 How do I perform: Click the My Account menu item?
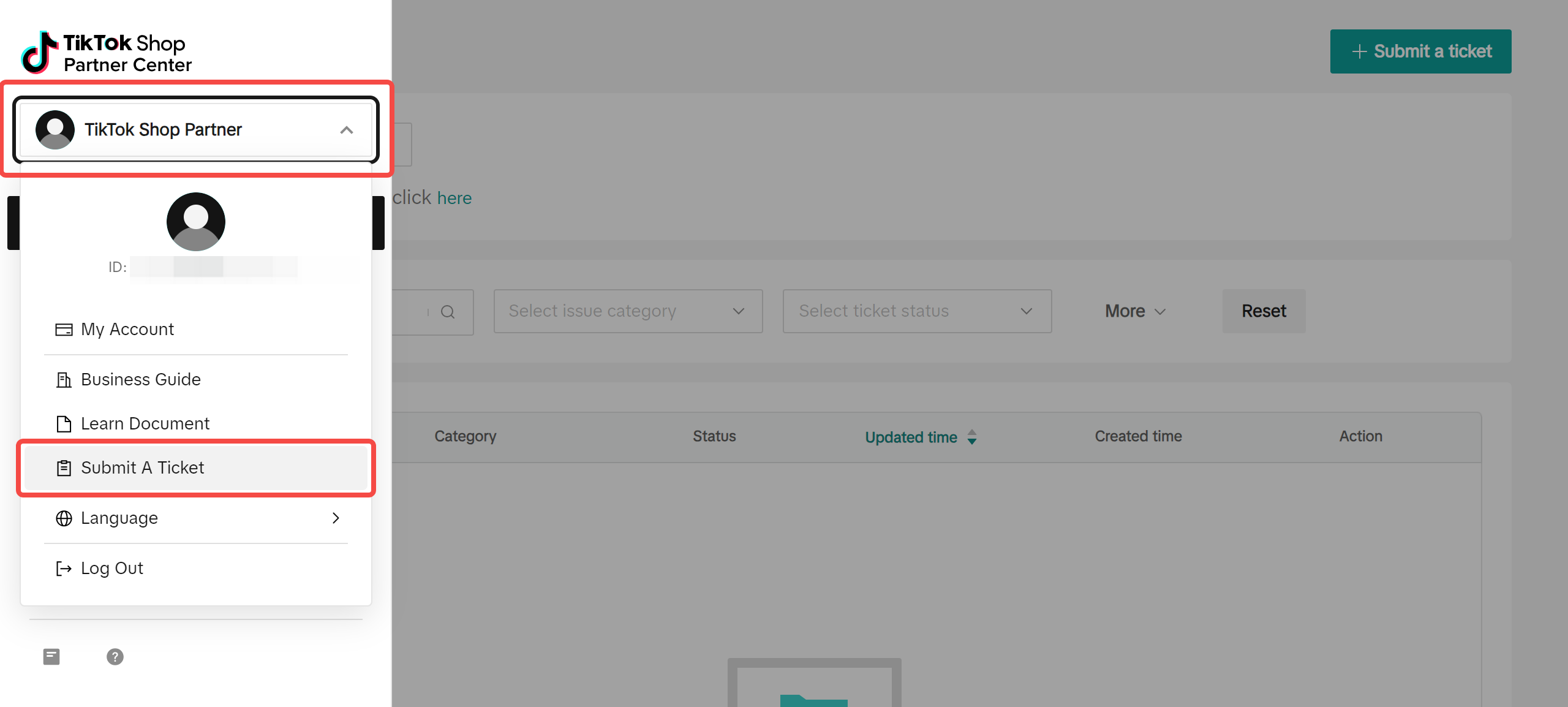tap(127, 329)
